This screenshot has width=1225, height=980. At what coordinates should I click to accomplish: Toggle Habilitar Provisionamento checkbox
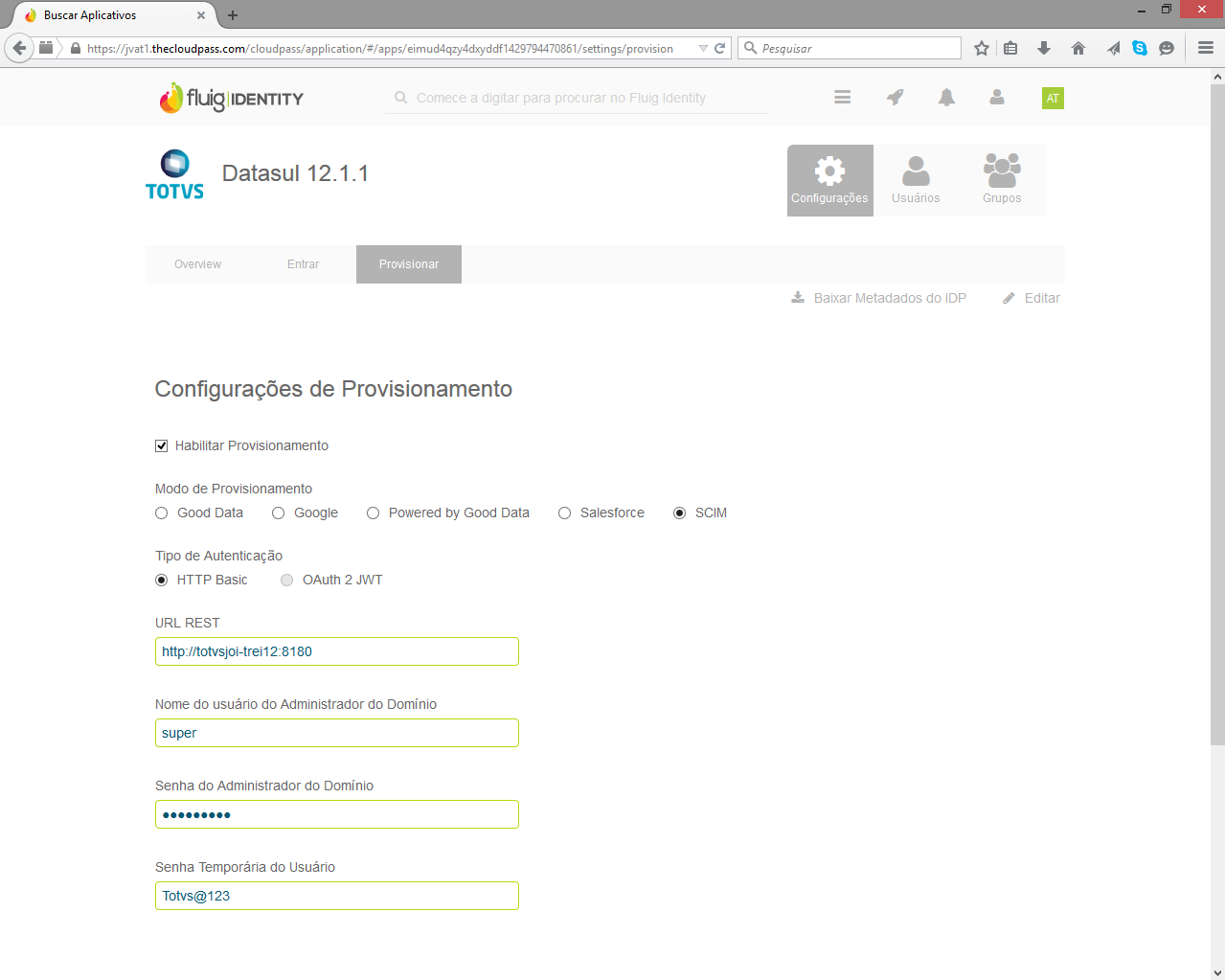pyautogui.click(x=162, y=445)
